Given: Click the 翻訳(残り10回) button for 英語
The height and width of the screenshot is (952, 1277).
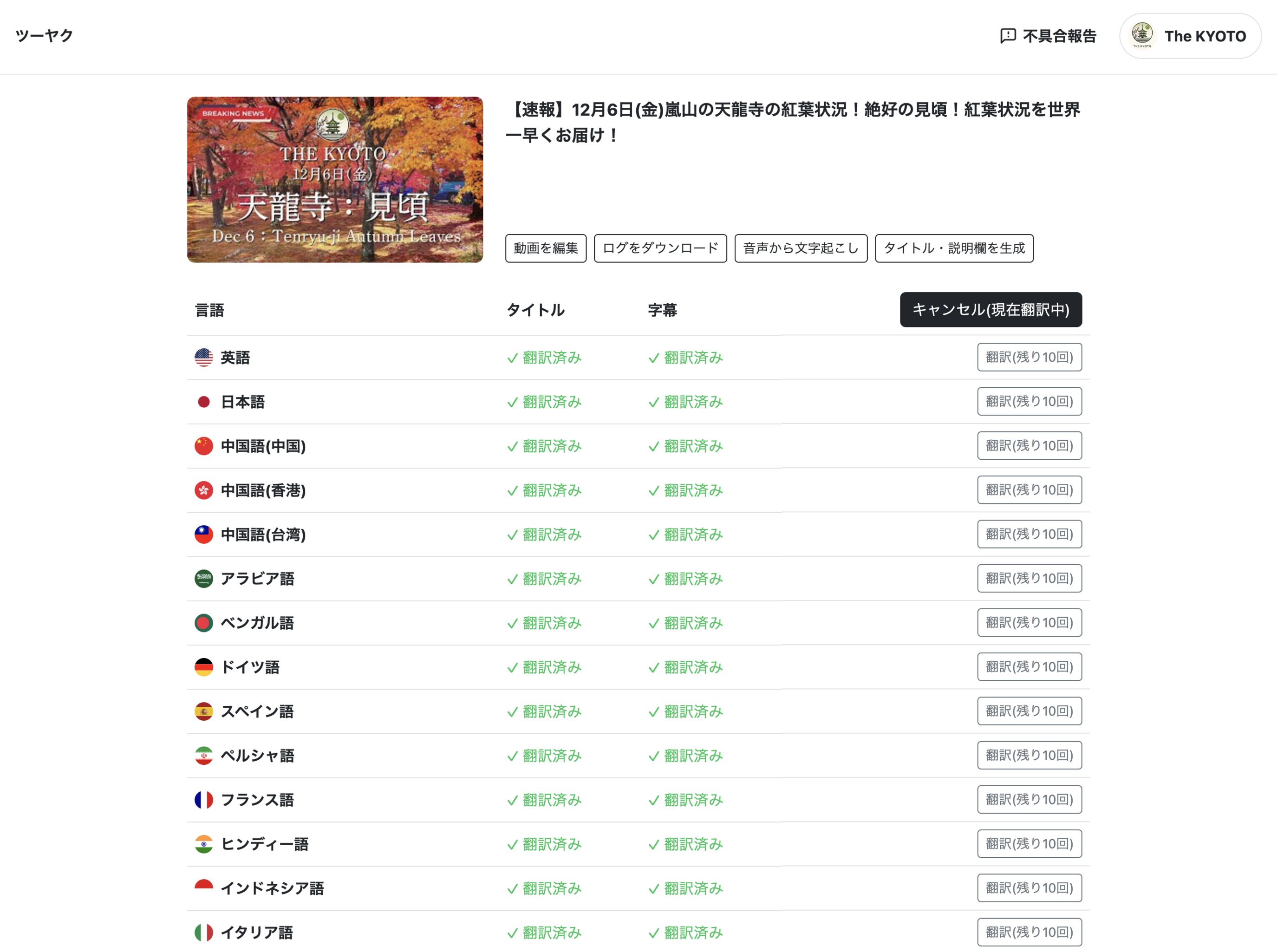Looking at the screenshot, I should pos(1029,357).
